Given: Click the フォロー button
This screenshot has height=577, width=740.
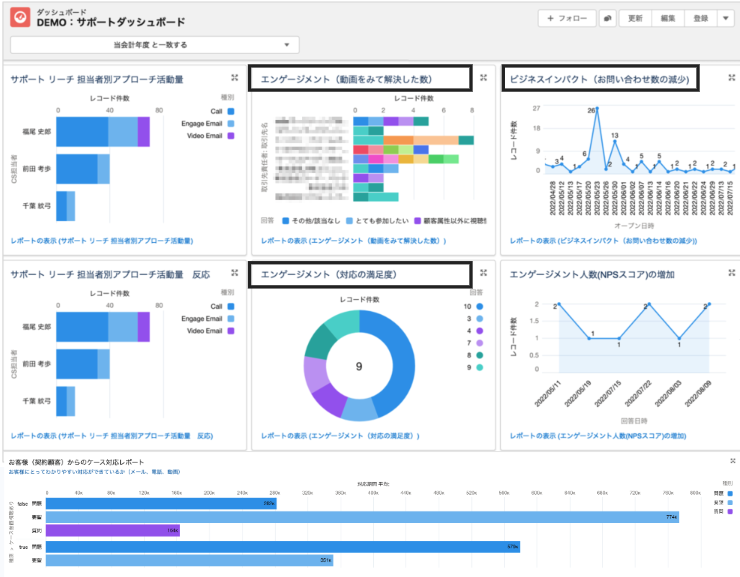Looking at the screenshot, I should [x=566, y=18].
